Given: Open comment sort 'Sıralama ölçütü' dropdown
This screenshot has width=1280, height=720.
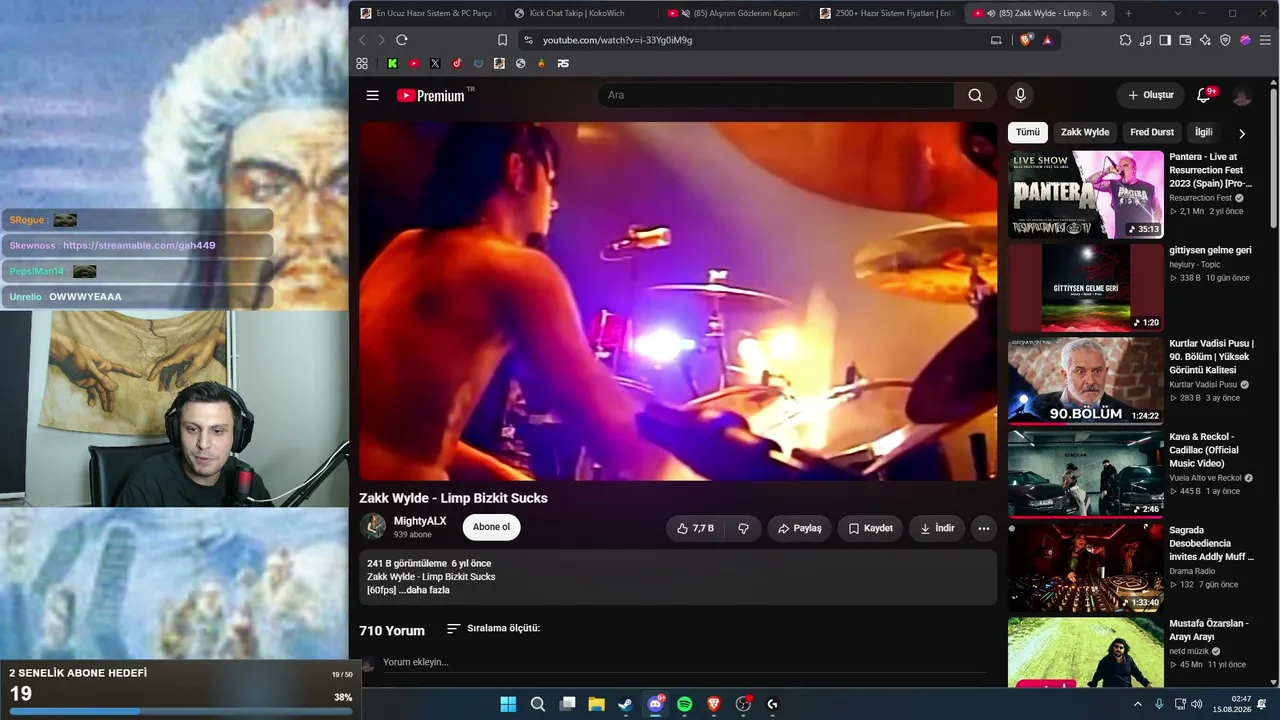Looking at the screenshot, I should pos(493,628).
